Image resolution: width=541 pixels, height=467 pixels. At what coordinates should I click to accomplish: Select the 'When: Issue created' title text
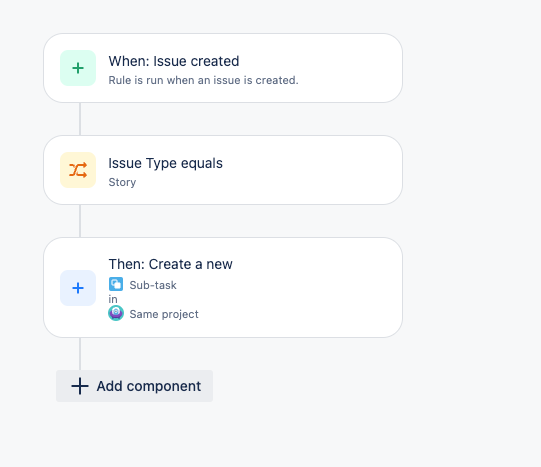[174, 61]
